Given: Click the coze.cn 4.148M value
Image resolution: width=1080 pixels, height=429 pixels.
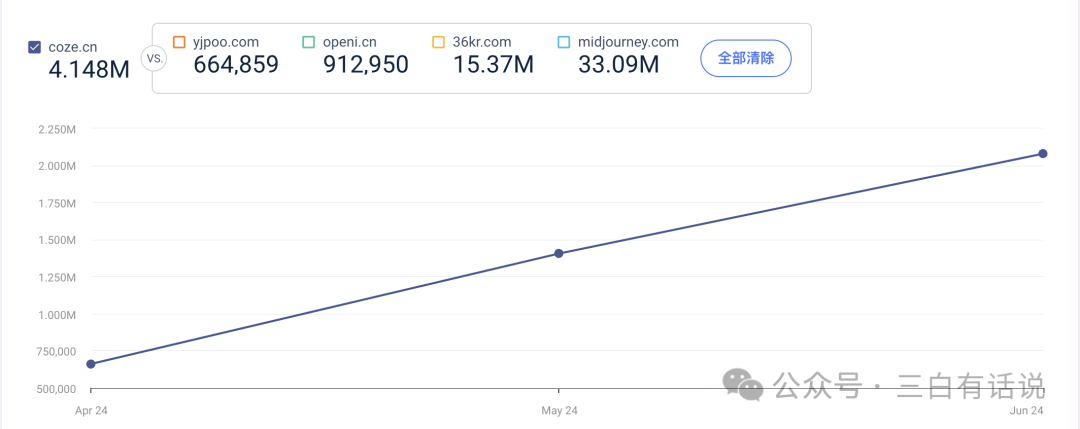Looking at the screenshot, I should (89, 70).
